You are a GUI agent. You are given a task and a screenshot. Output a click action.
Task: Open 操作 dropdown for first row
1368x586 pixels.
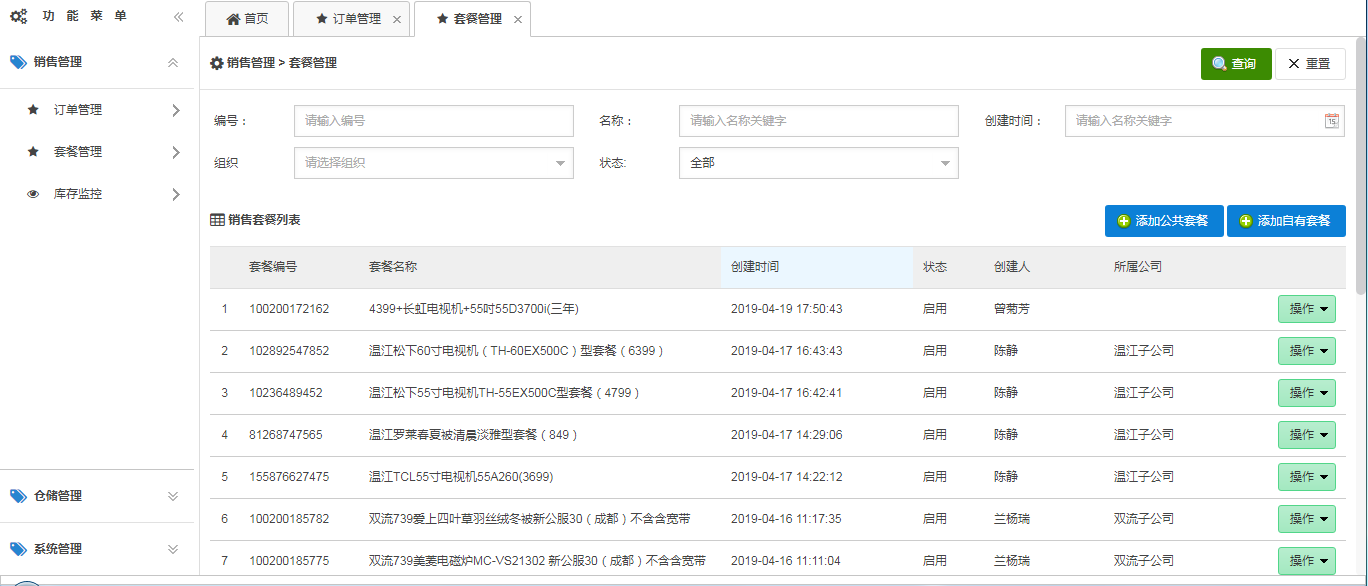pyautogui.click(x=1306, y=310)
